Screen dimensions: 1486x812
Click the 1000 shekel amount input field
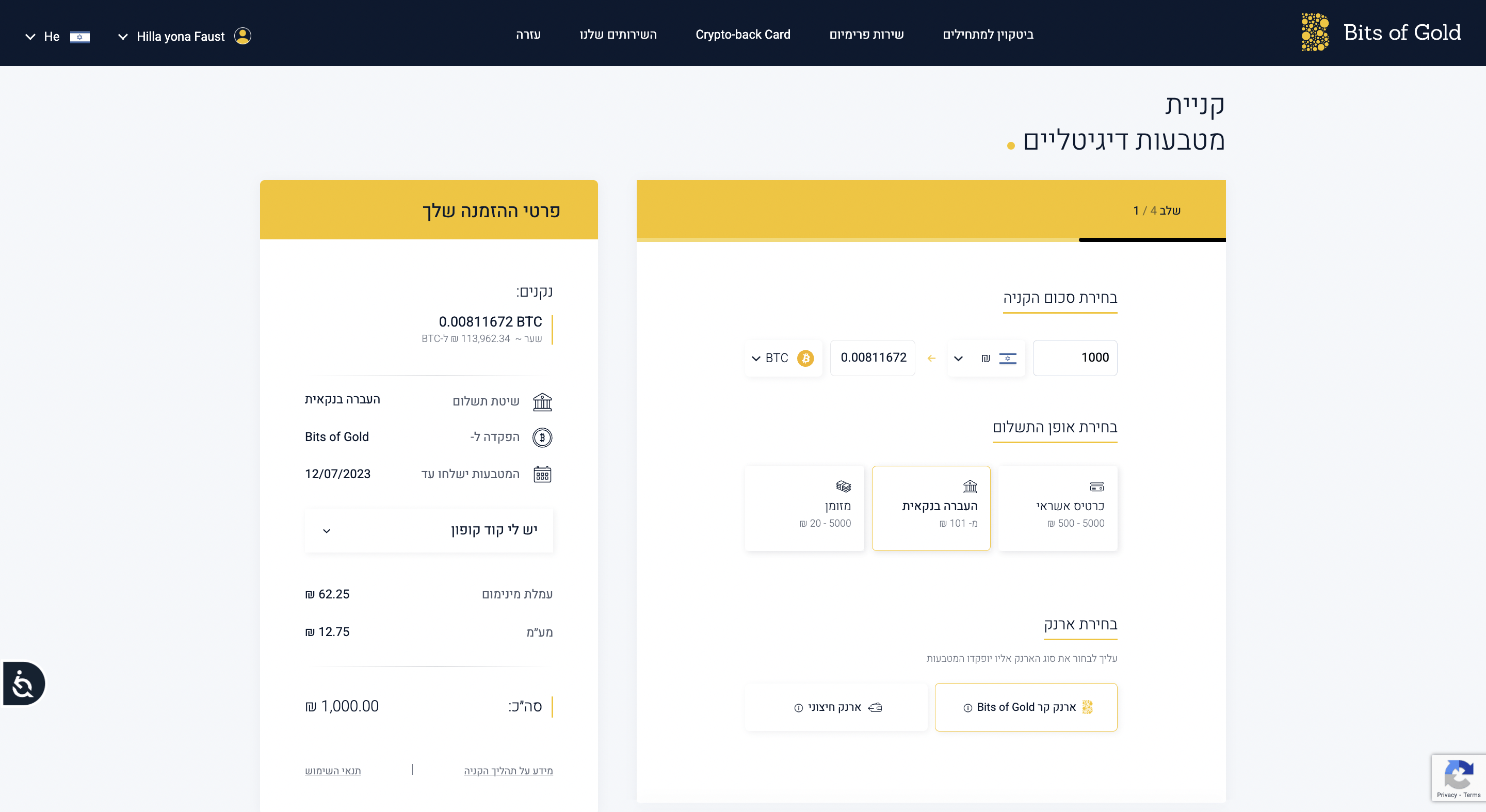click(x=1075, y=358)
